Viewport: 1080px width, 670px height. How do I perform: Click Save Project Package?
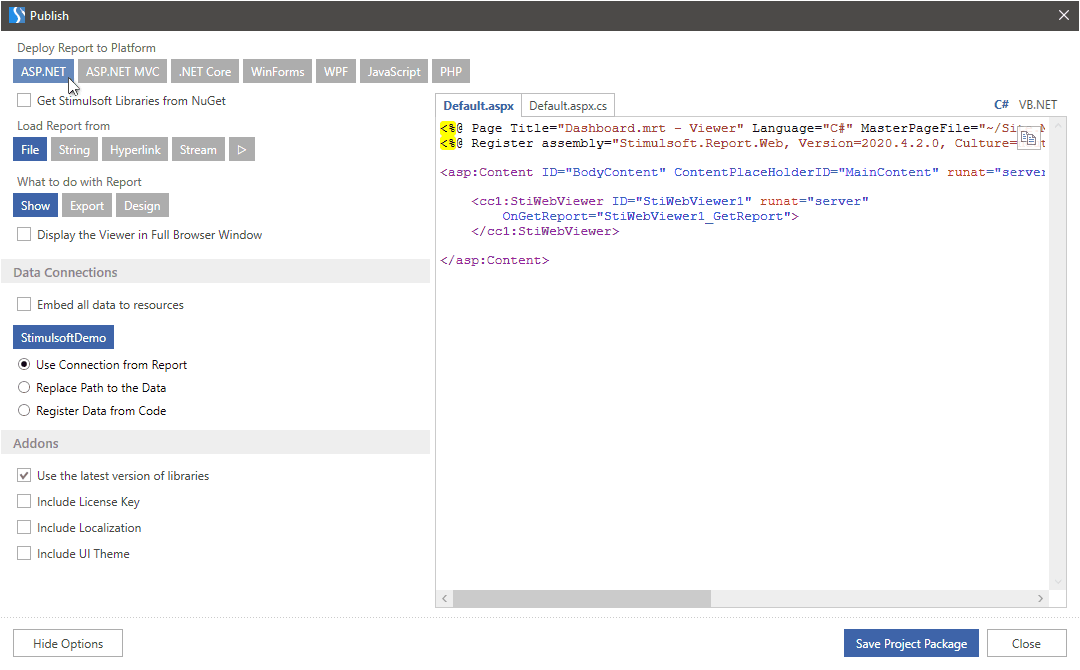911,643
